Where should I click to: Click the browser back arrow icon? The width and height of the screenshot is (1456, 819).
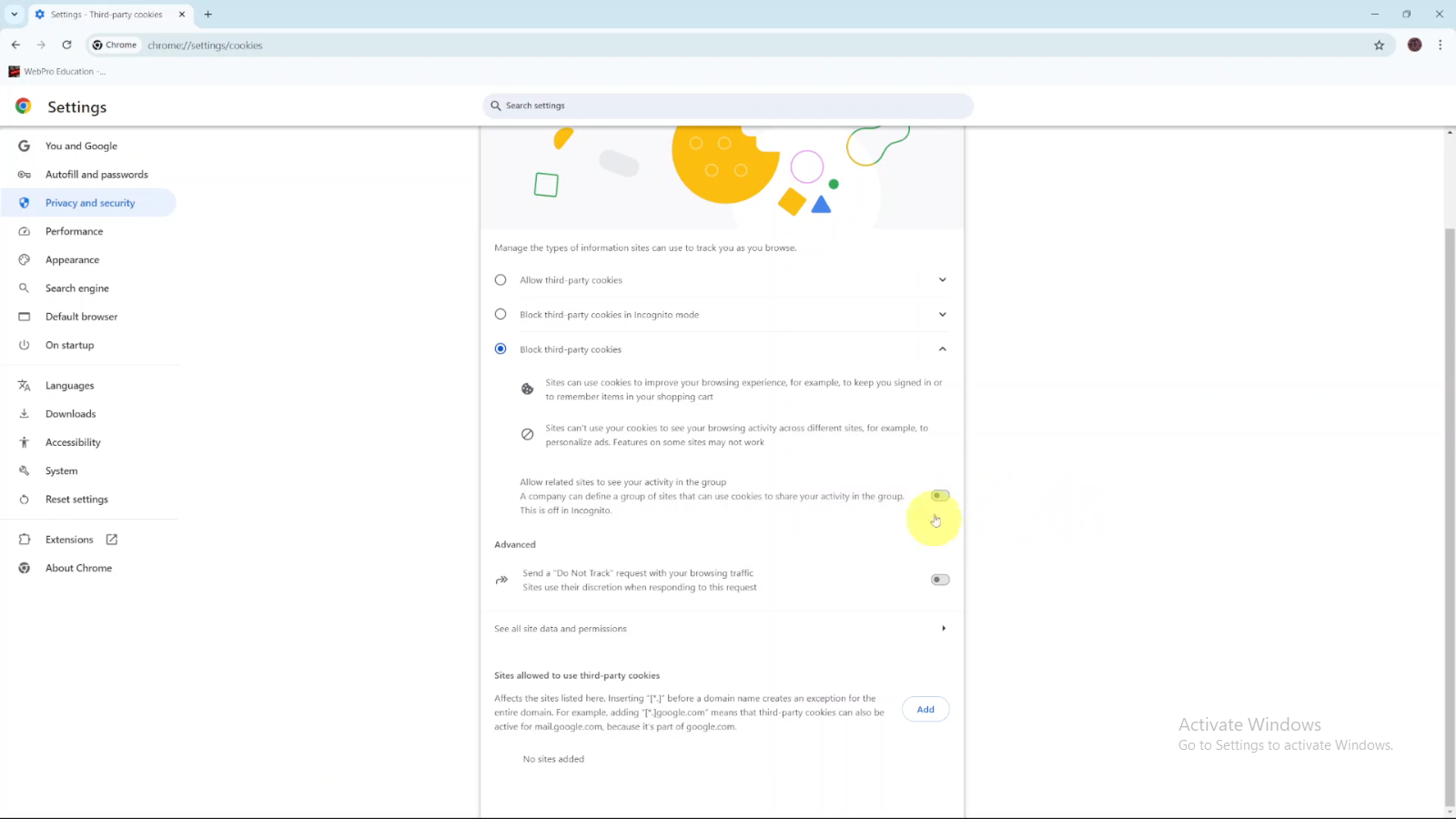coord(15,45)
